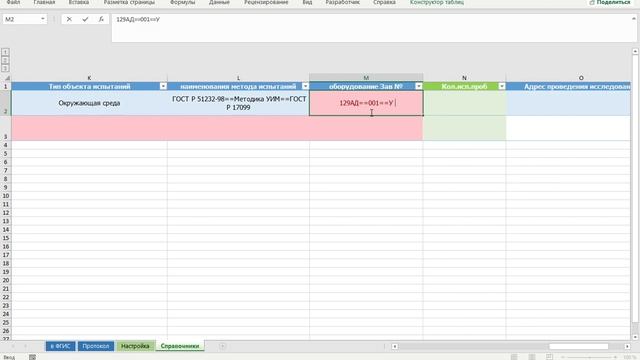The height and width of the screenshot is (360, 640).
Task: Open the Справка ribbon tab
Action: pos(384,2)
